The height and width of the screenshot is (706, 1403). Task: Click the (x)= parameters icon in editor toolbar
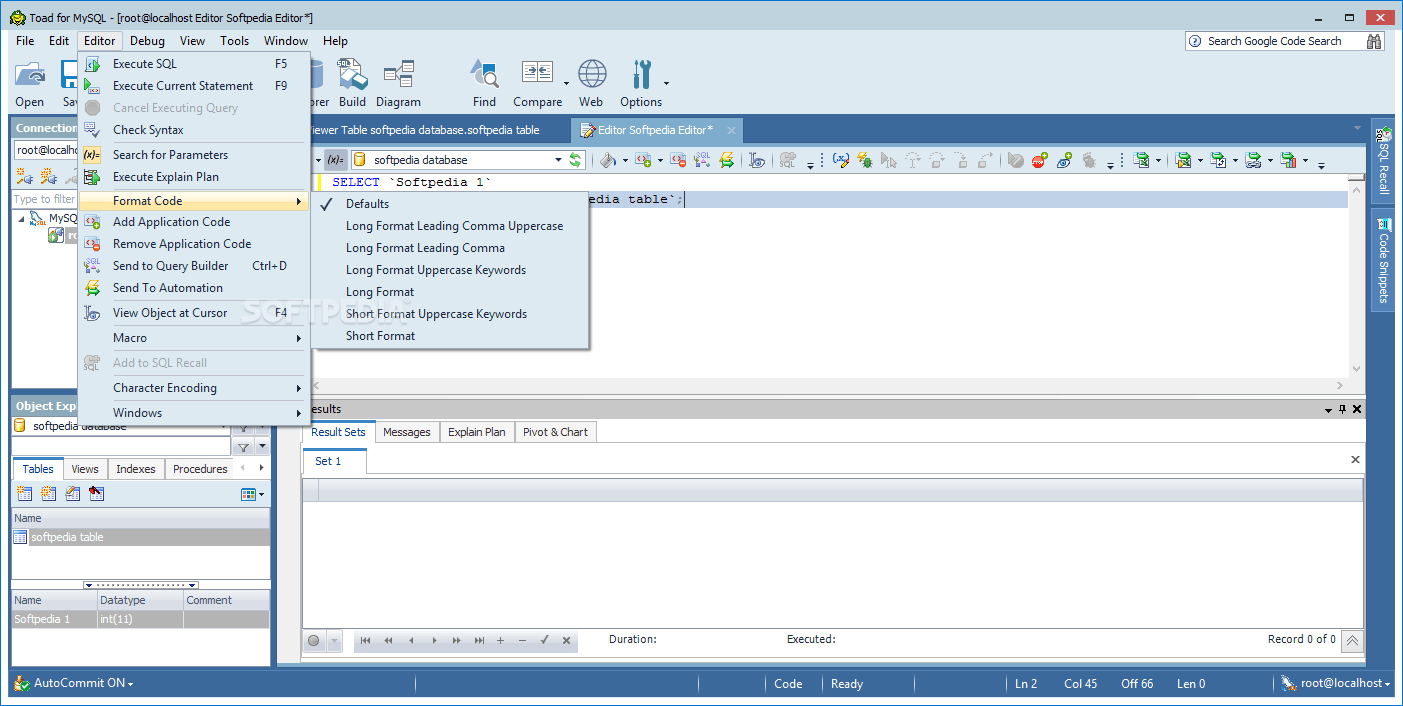(x=335, y=160)
